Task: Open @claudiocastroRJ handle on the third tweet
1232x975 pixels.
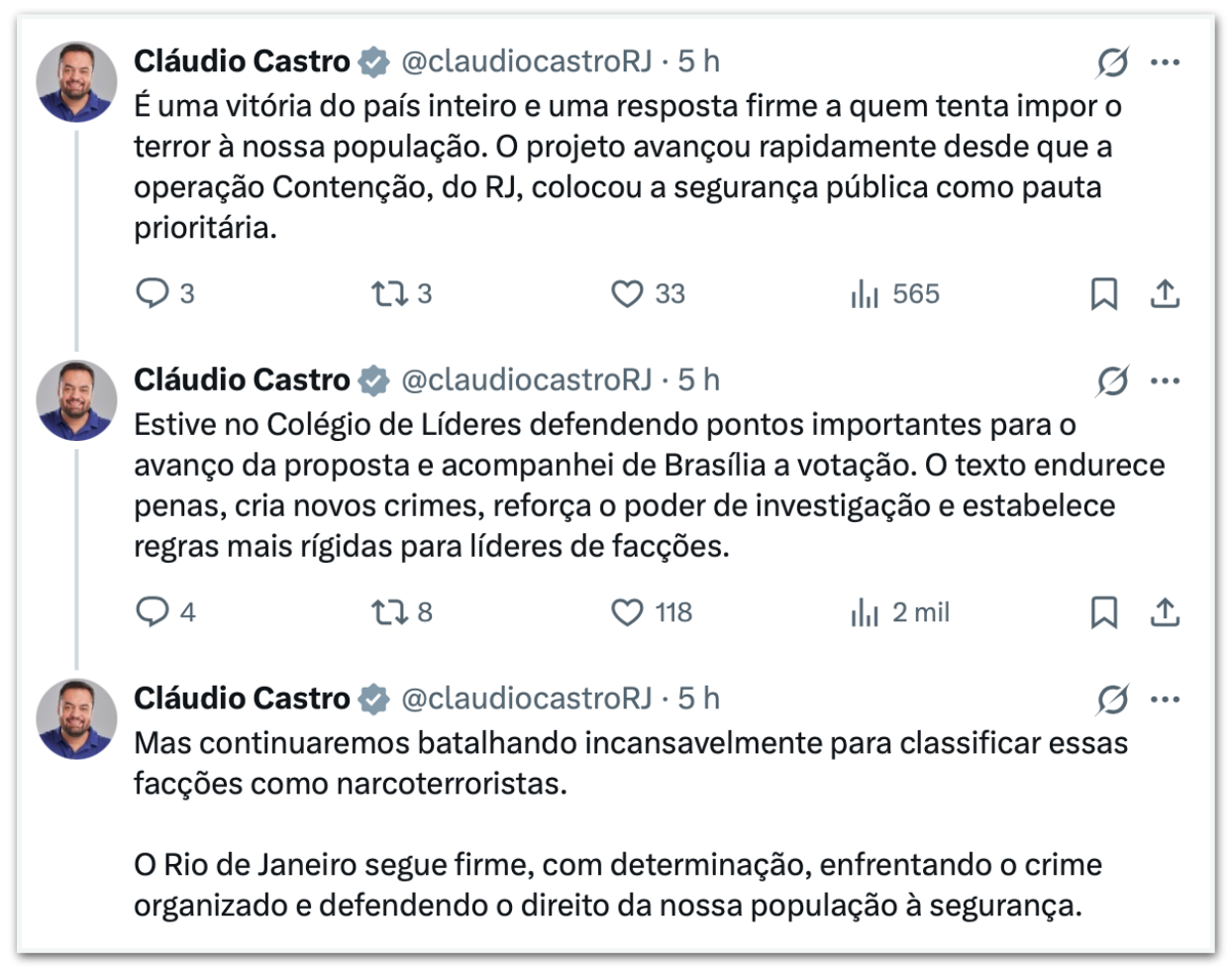Action: [526, 699]
